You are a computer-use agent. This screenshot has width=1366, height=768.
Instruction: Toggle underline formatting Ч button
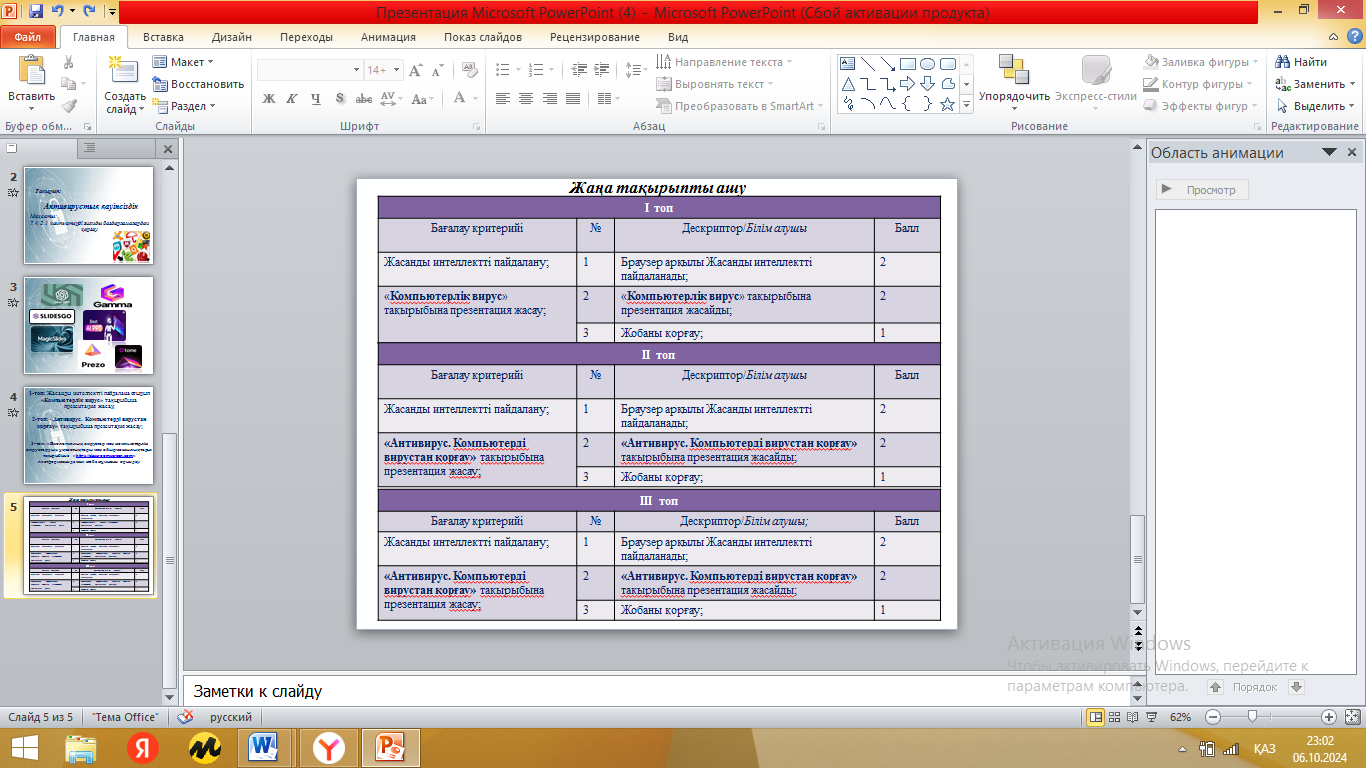tap(315, 98)
